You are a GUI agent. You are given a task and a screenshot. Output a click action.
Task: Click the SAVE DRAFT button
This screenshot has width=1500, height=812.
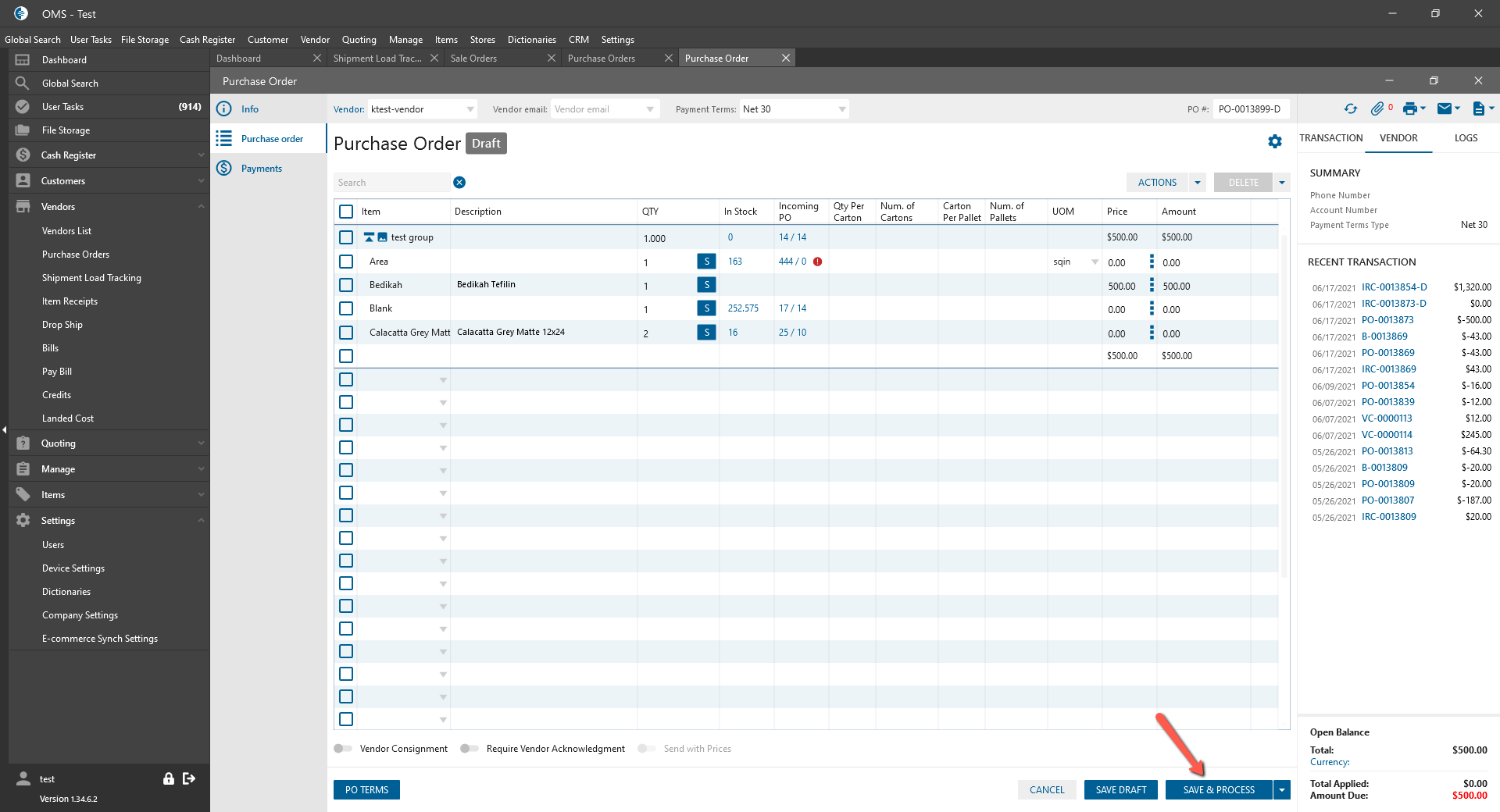point(1121,790)
